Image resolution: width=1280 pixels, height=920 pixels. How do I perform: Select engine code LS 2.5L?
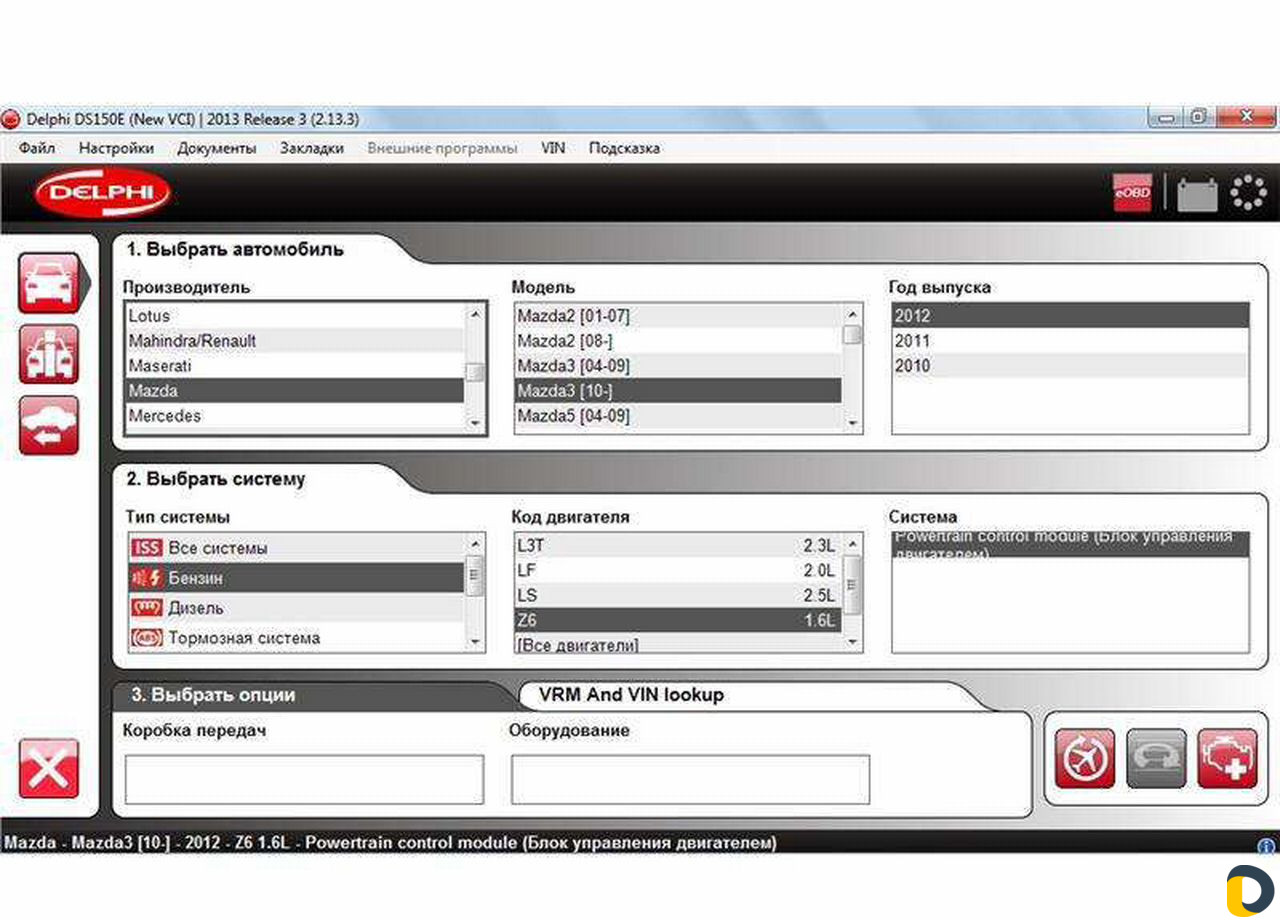point(678,596)
